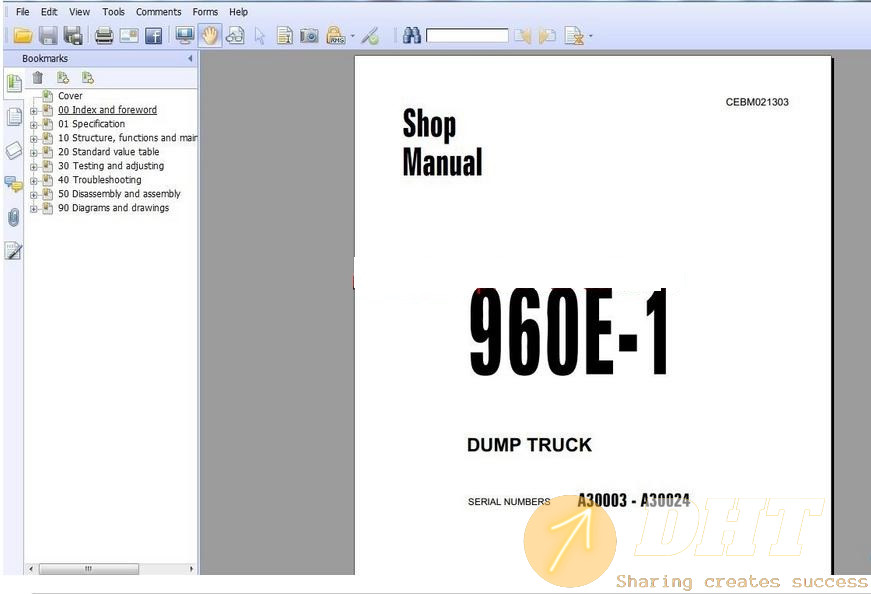The width and height of the screenshot is (871, 594).
Task: Open the RMS padlock dropdown arrow
Action: [353, 36]
